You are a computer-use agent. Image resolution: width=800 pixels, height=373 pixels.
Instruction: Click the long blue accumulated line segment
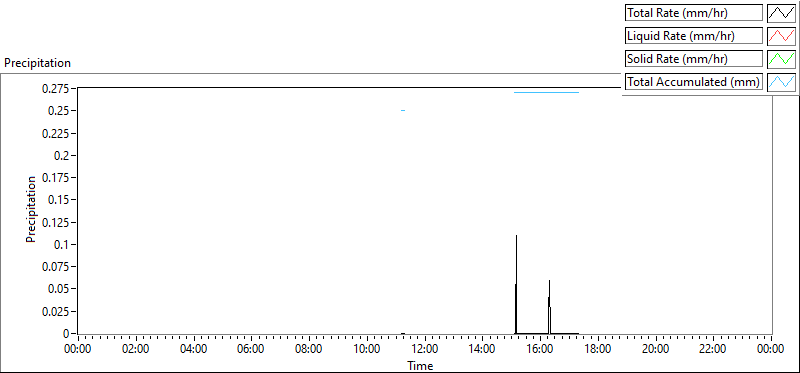click(x=546, y=92)
